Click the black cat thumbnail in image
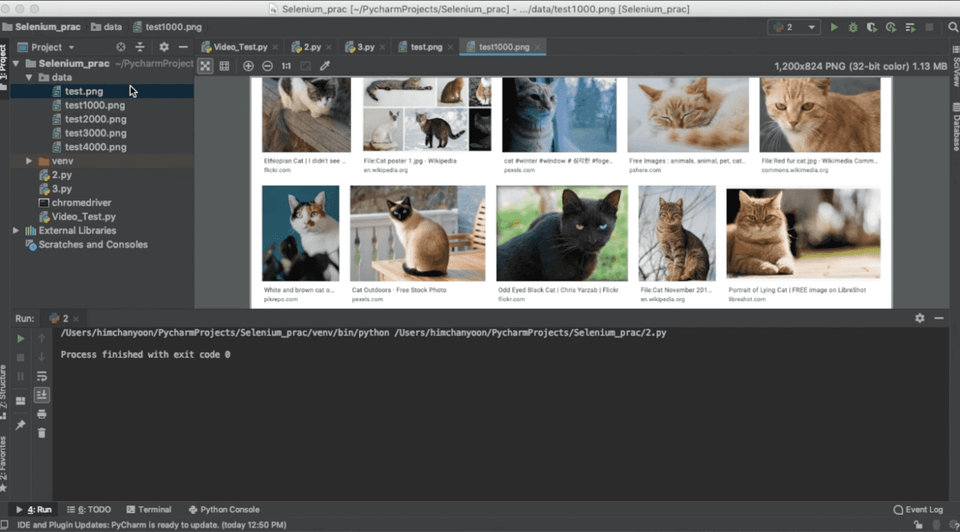Screen dimensions: 960x532 pyautogui.click(x=562, y=233)
